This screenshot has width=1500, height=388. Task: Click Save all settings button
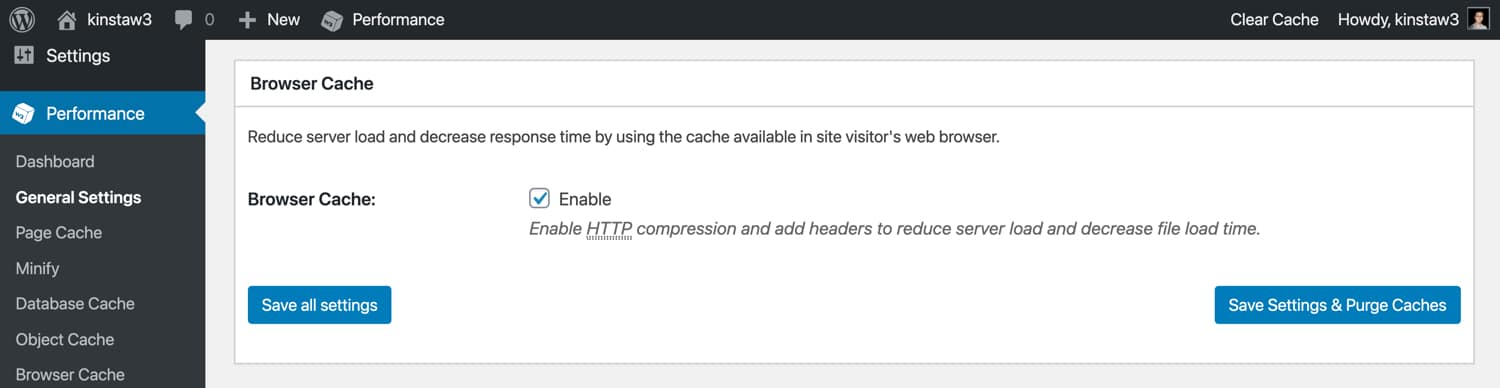pos(319,305)
